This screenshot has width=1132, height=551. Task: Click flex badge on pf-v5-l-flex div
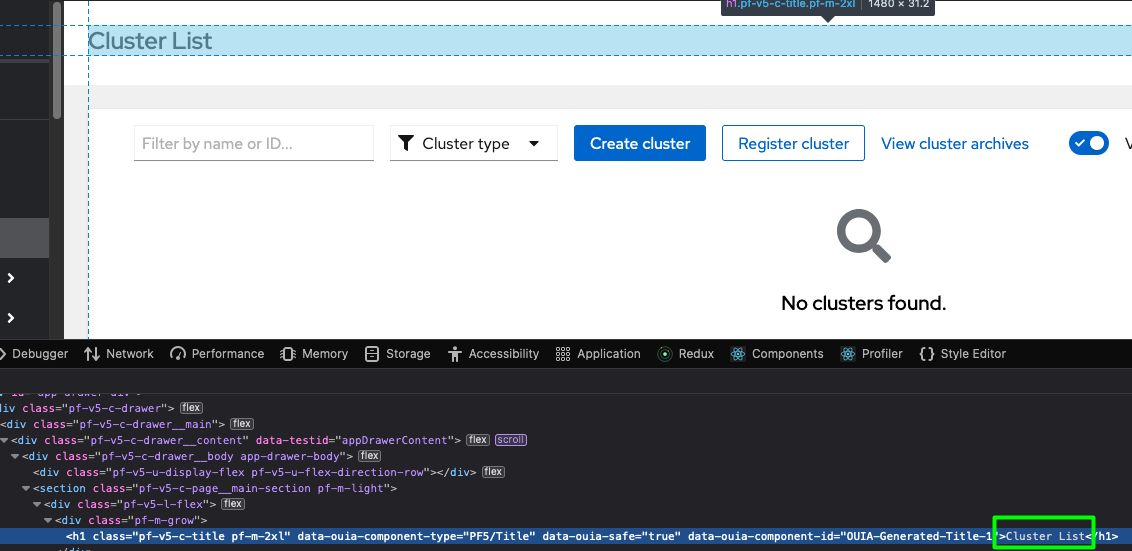pyautogui.click(x=233, y=503)
